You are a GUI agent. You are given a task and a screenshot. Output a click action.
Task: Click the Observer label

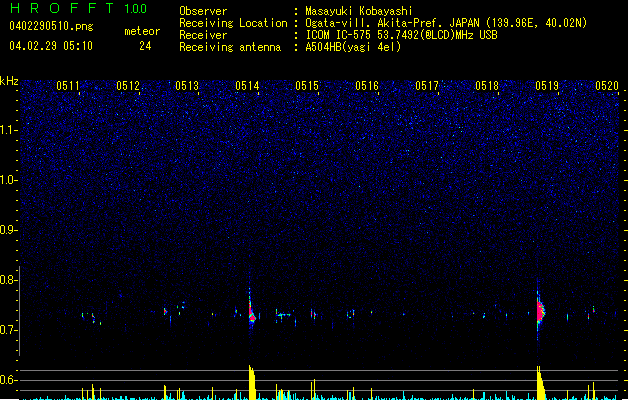click(x=203, y=11)
